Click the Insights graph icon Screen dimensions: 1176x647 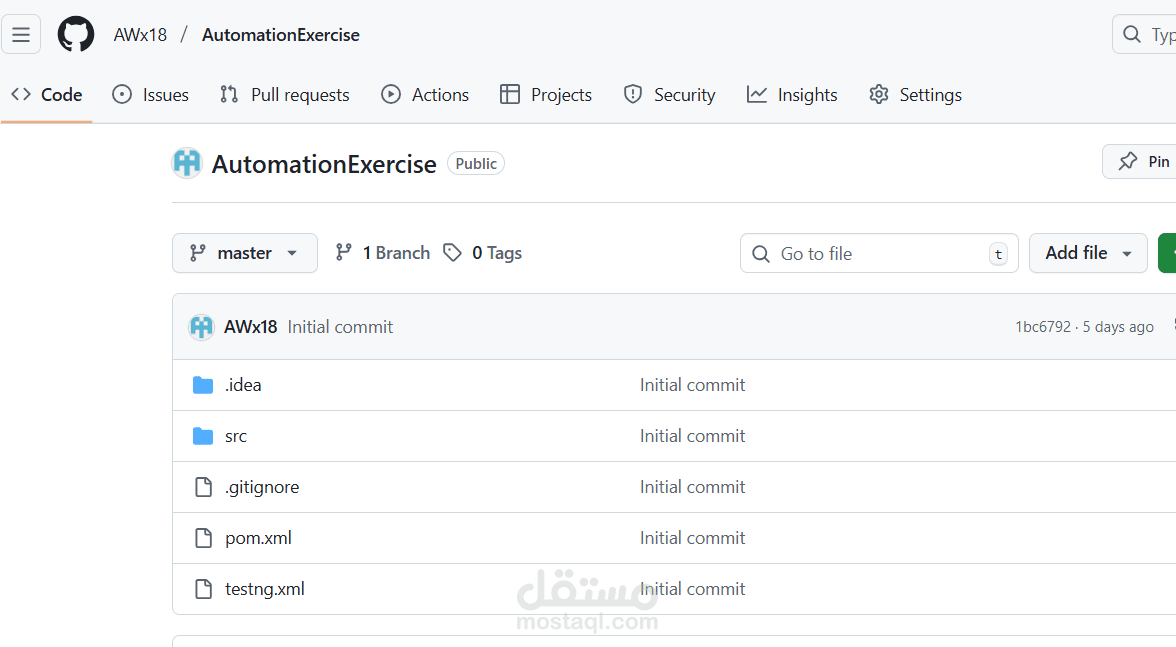click(756, 94)
